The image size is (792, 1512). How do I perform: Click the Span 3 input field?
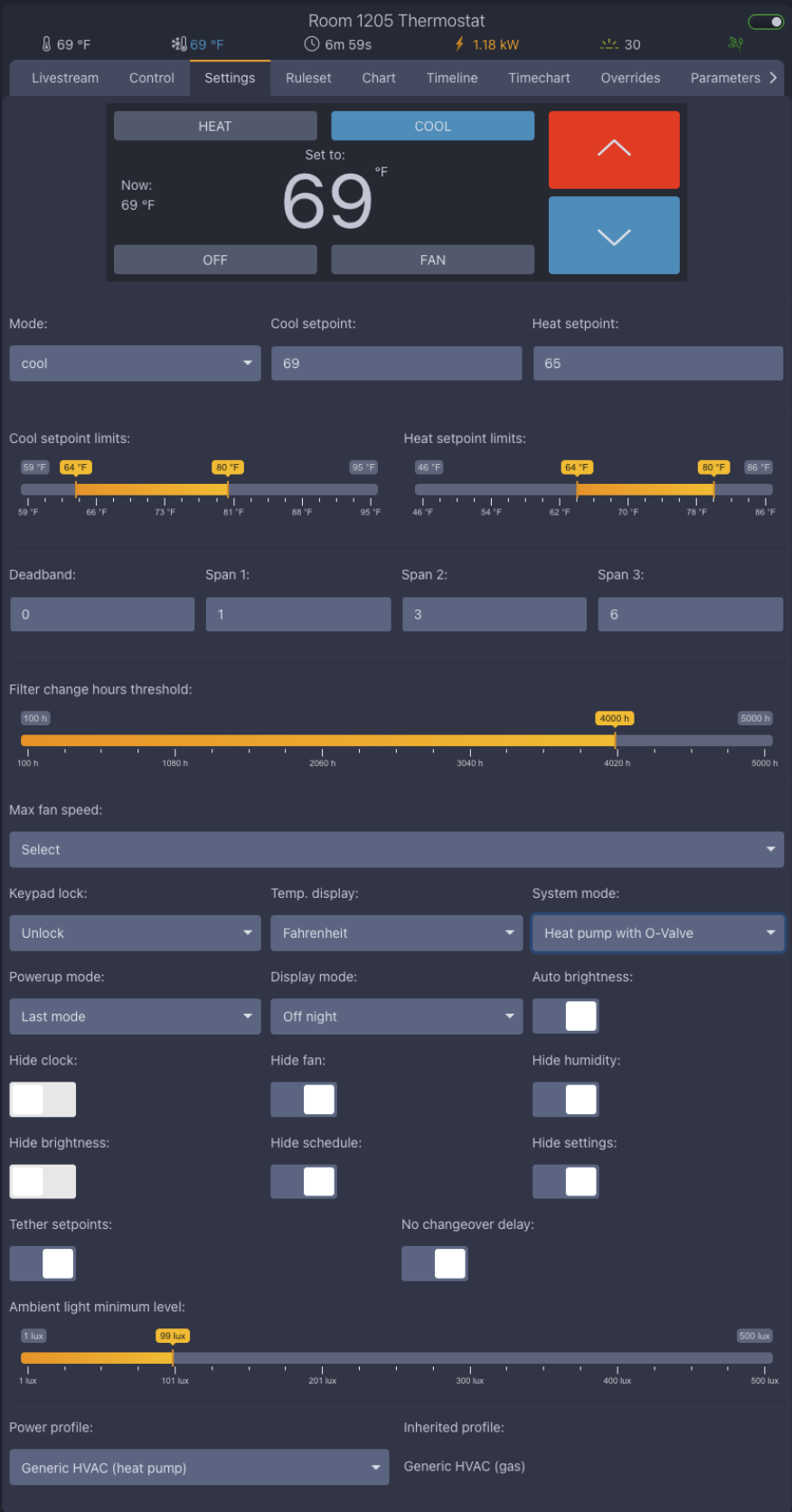(691, 614)
